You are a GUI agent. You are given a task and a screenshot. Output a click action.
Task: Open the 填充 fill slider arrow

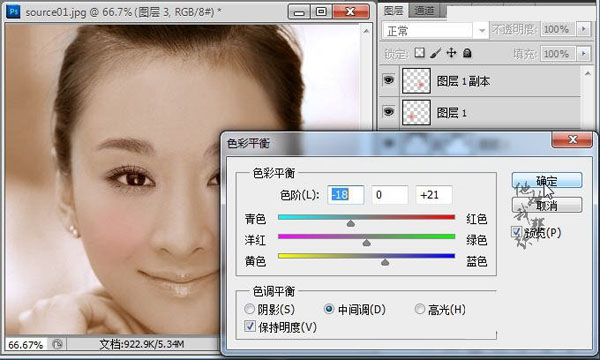pyautogui.click(x=584, y=54)
